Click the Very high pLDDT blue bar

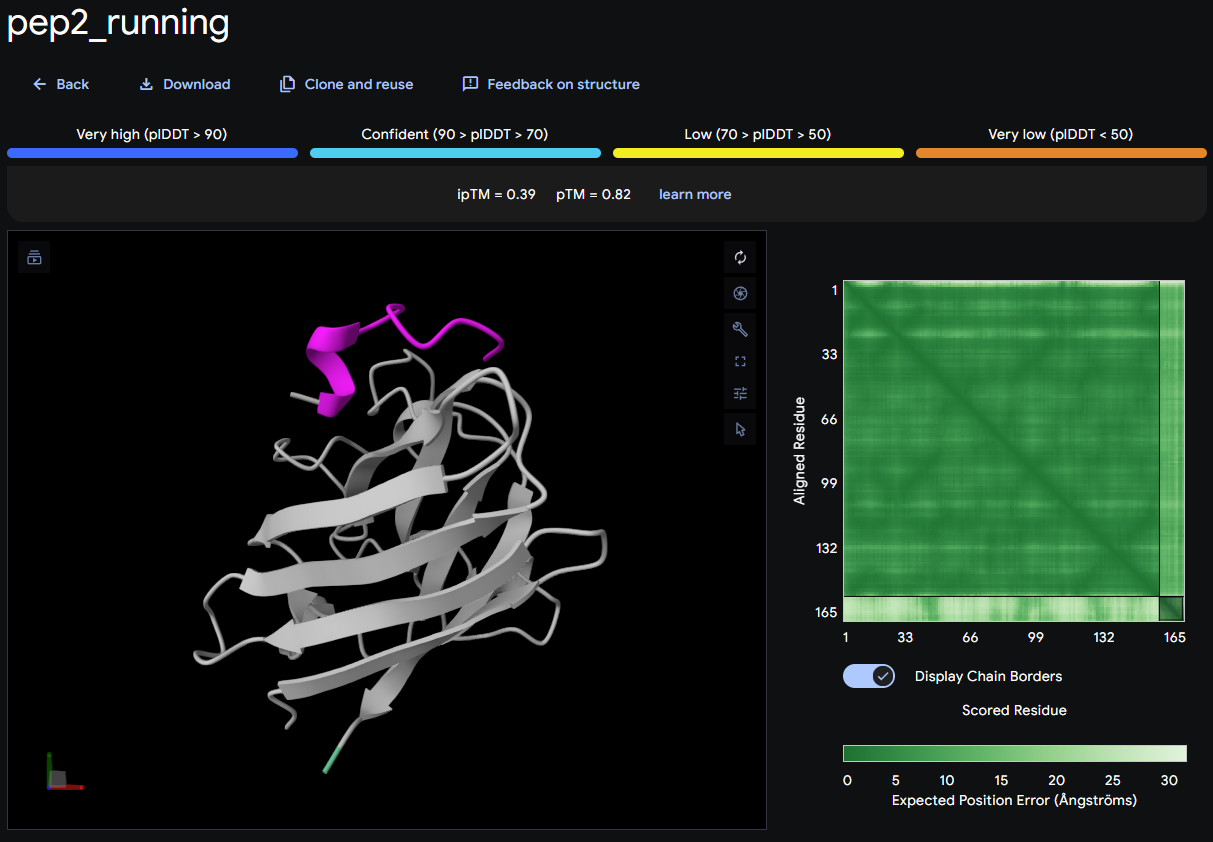click(152, 153)
